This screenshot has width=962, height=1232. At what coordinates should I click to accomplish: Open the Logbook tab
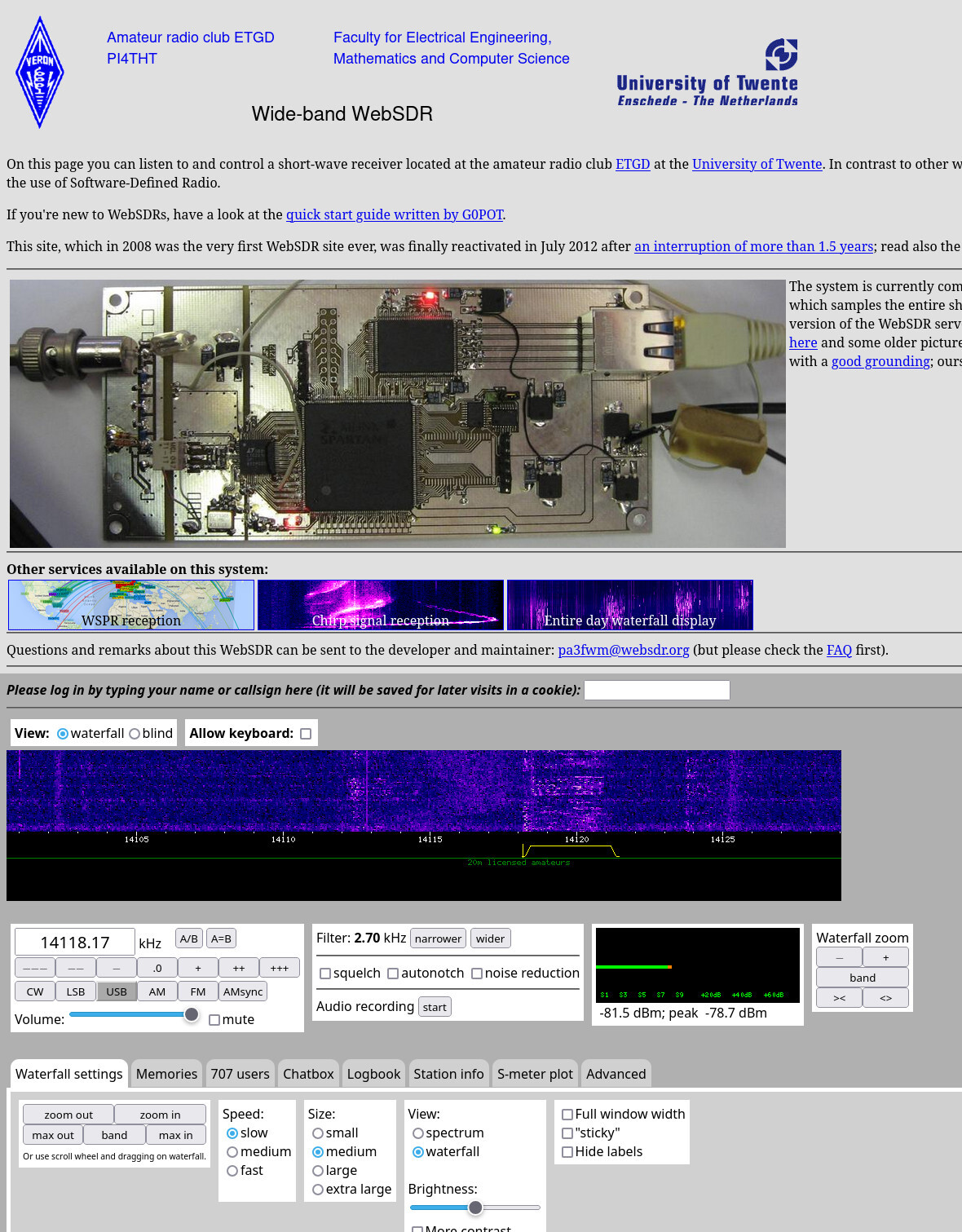tap(373, 1074)
